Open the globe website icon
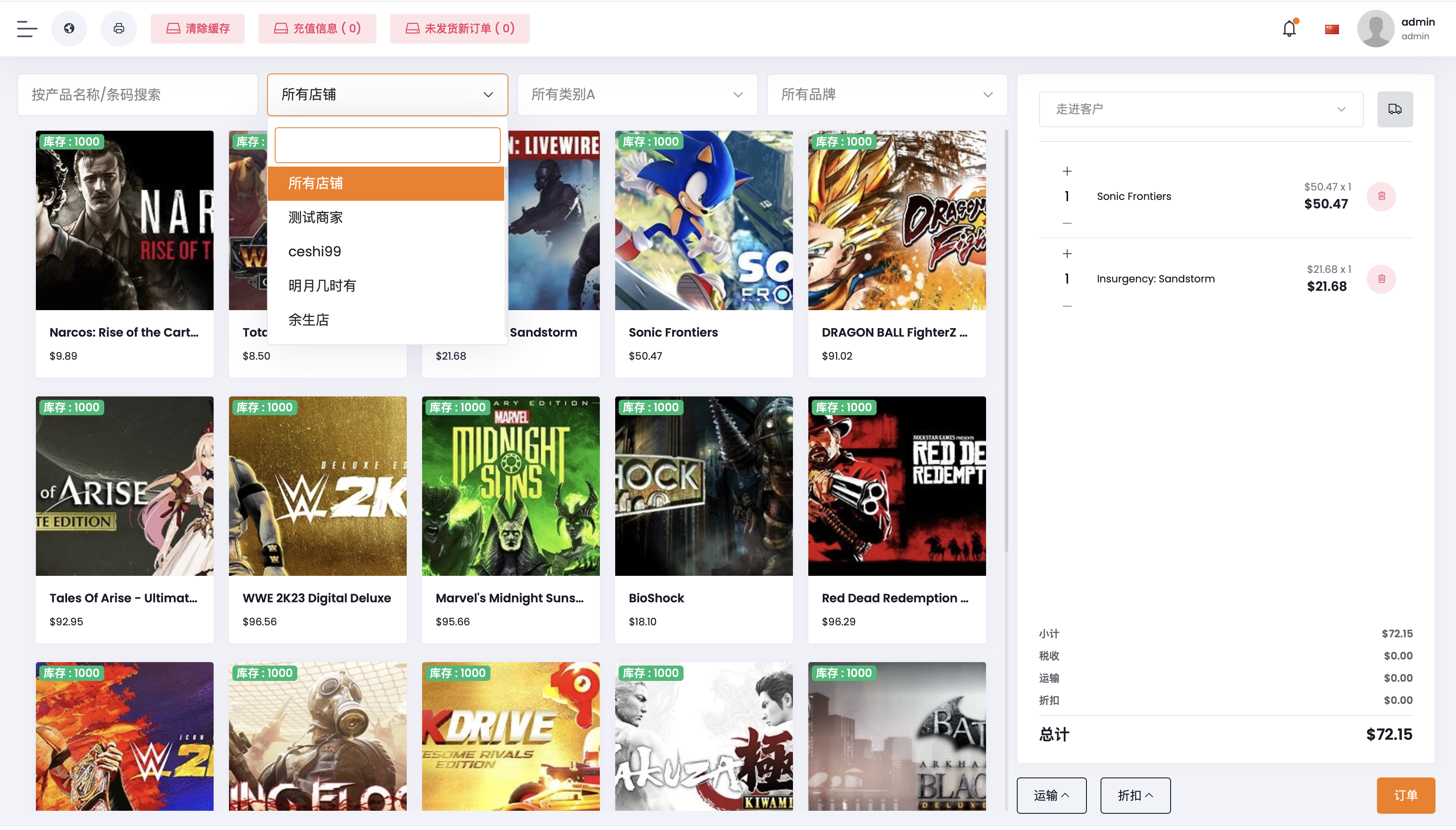 click(x=69, y=29)
